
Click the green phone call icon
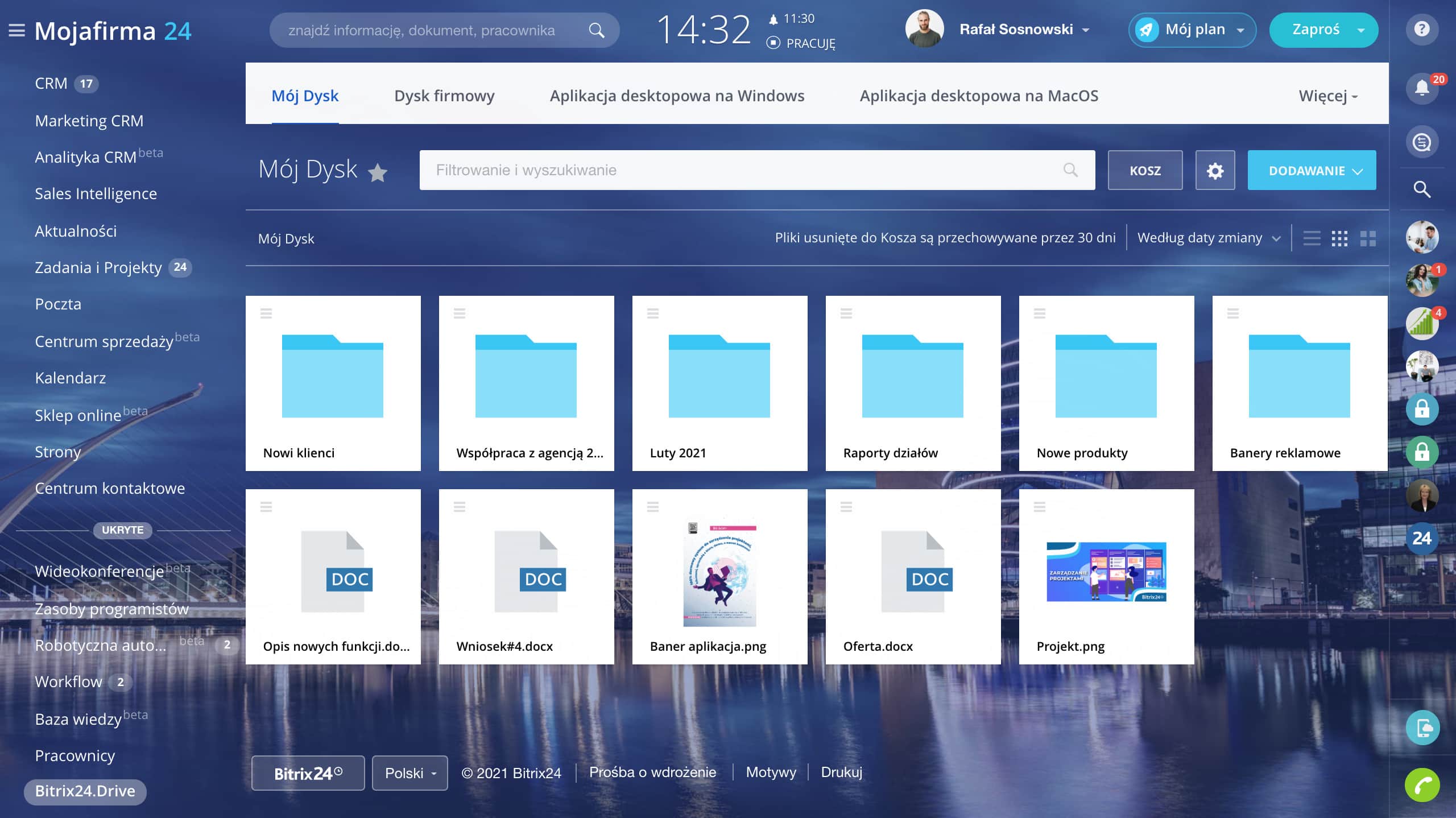[1422, 785]
